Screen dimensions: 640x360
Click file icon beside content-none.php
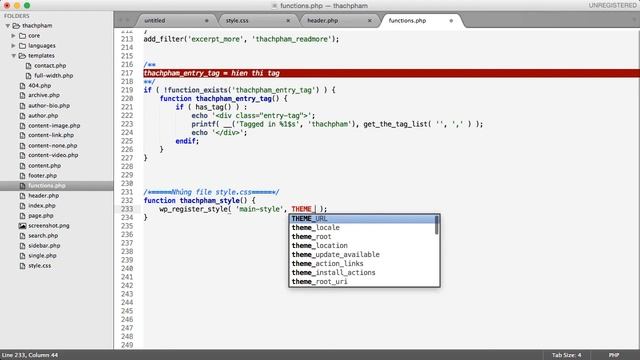(x=22, y=146)
